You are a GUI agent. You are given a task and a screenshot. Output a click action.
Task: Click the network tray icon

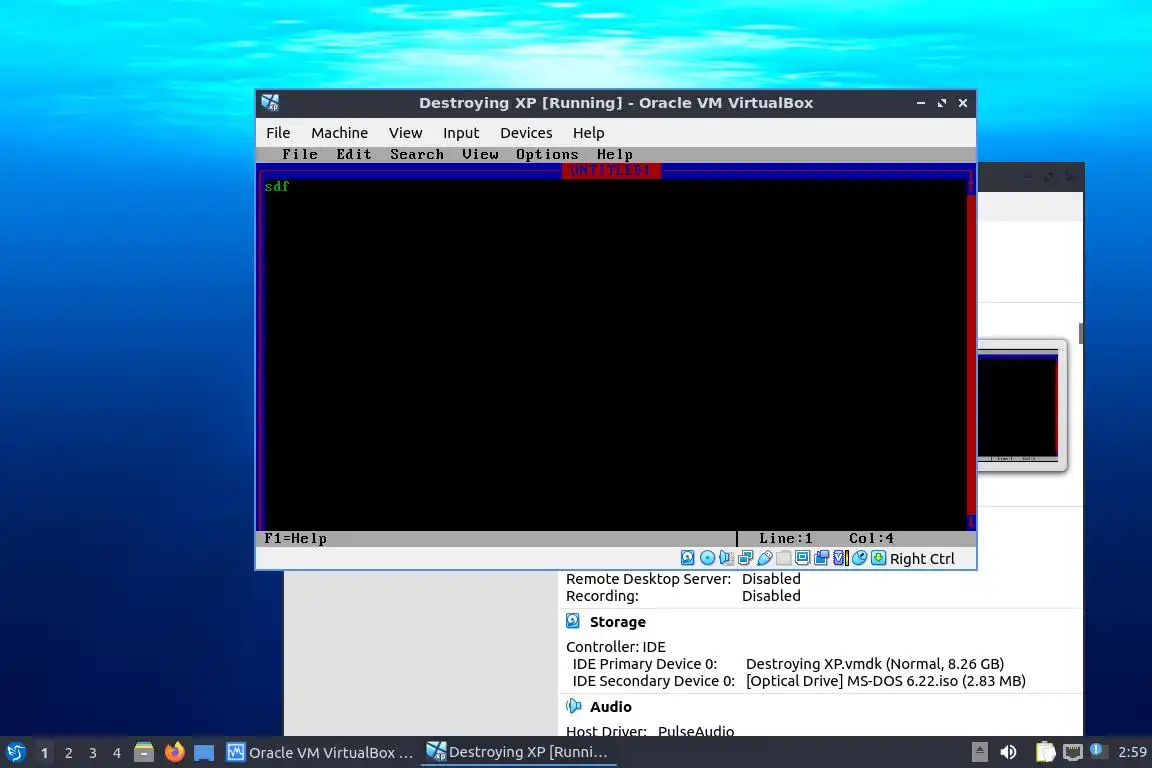point(1073,752)
